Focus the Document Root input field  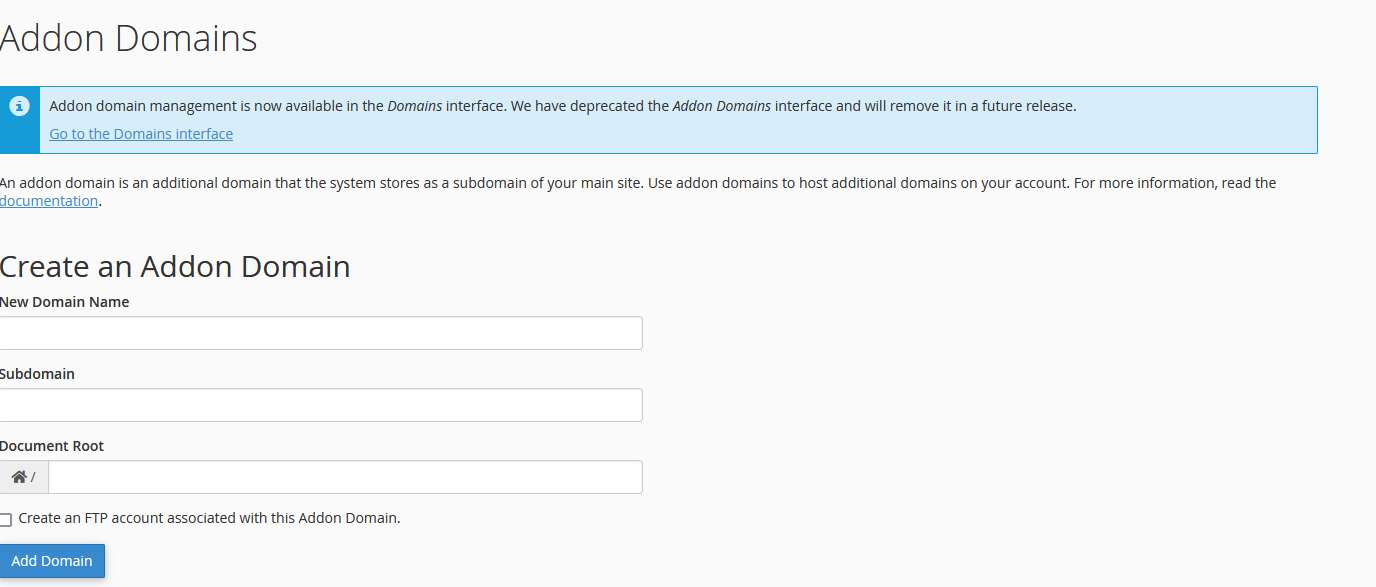point(345,477)
